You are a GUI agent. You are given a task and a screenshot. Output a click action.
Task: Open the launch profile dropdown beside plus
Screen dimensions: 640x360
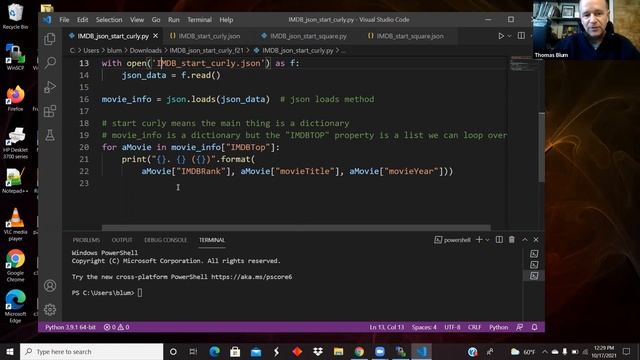(x=487, y=240)
